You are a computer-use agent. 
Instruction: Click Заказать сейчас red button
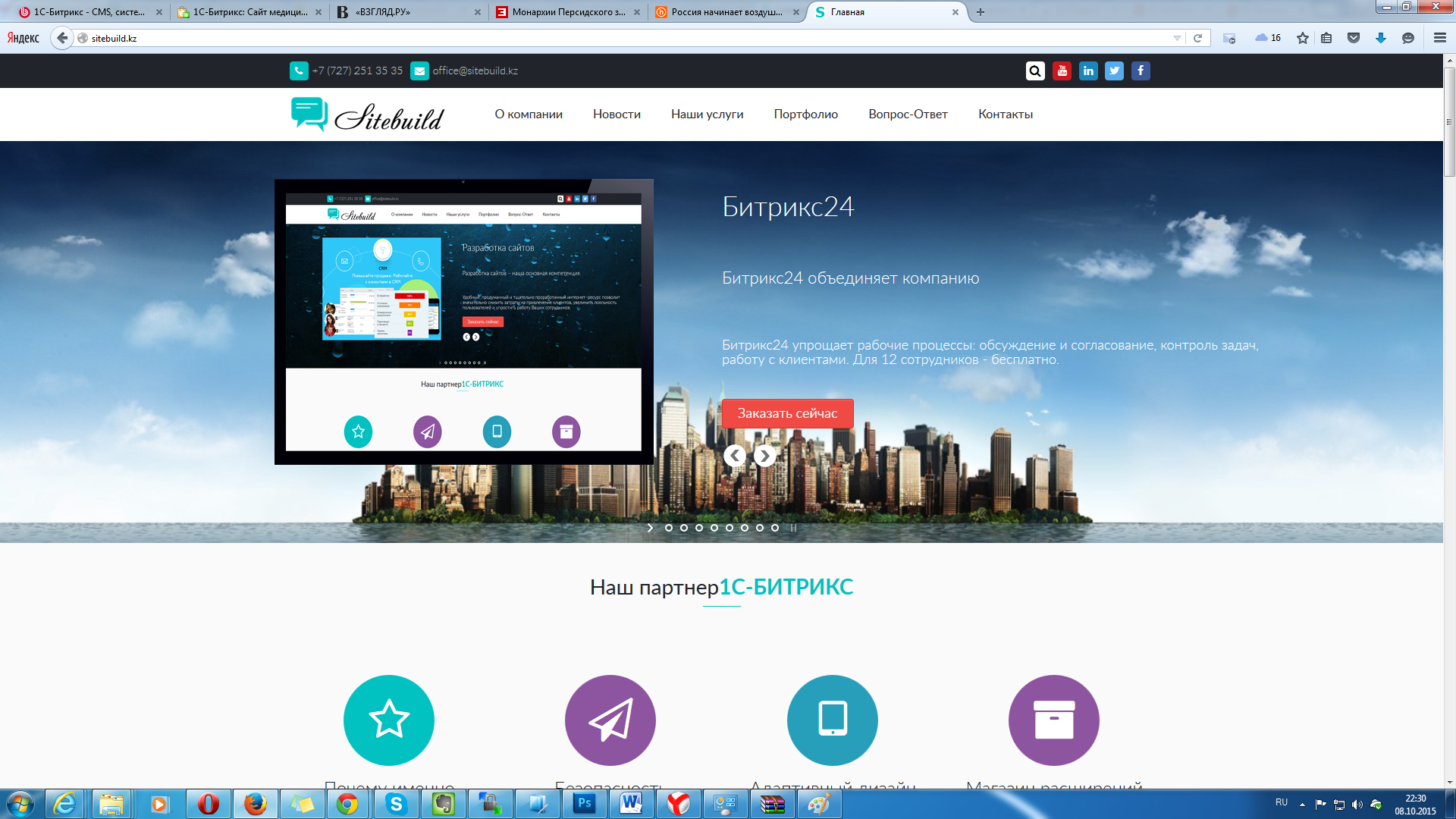[x=787, y=413]
